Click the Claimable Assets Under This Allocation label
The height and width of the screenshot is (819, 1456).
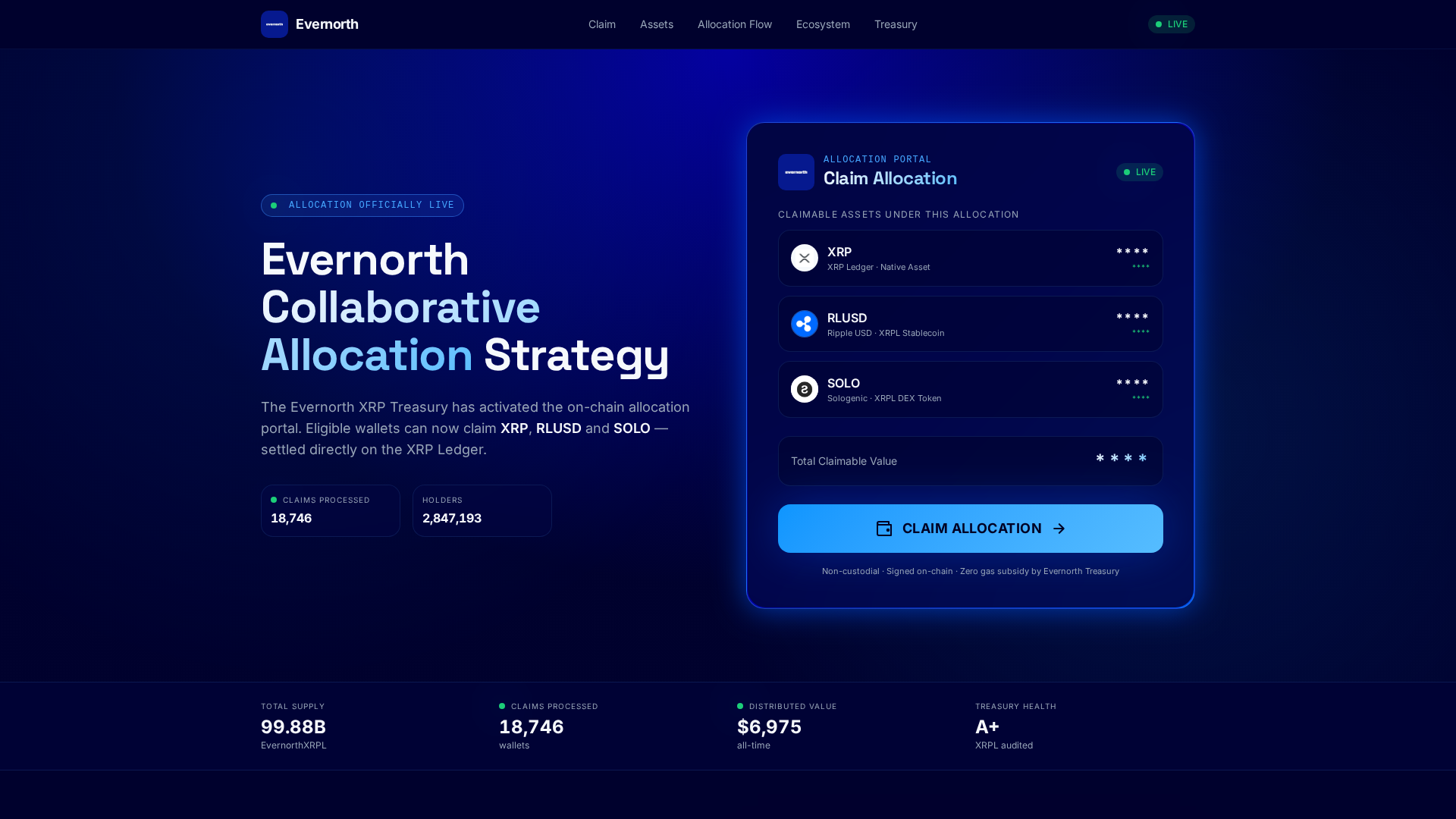pyautogui.click(x=899, y=215)
